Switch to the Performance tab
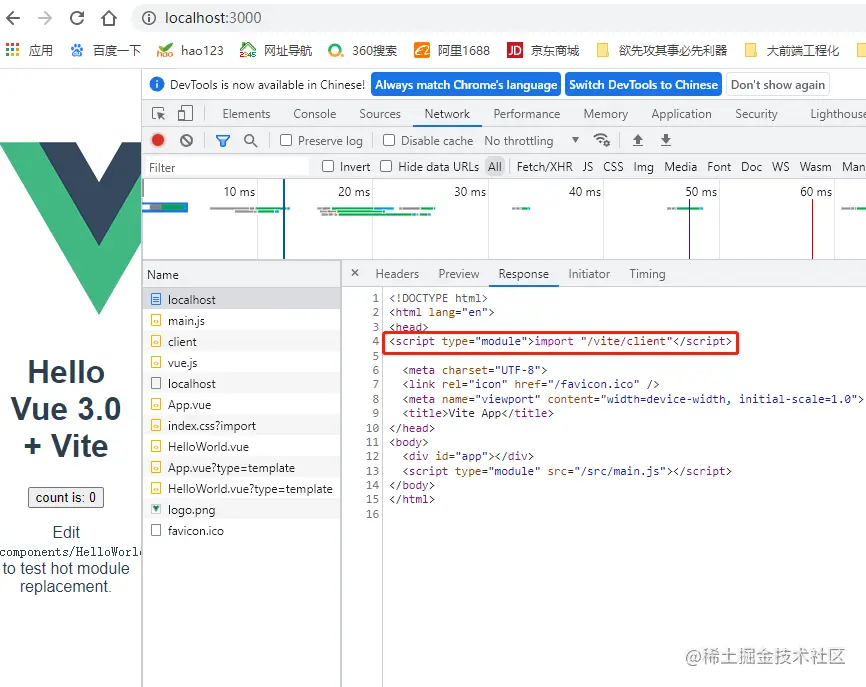Screen dimensions: 866x687 (527, 114)
